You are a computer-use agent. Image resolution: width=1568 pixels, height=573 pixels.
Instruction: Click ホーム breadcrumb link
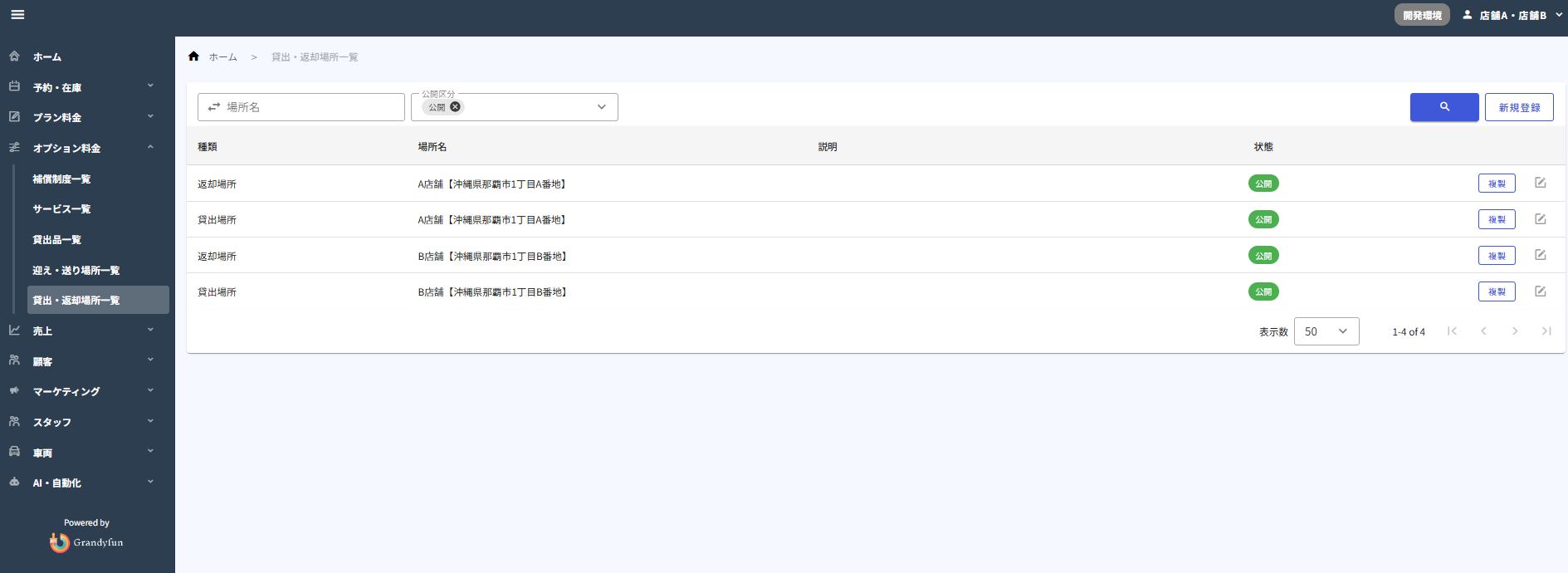[222, 57]
